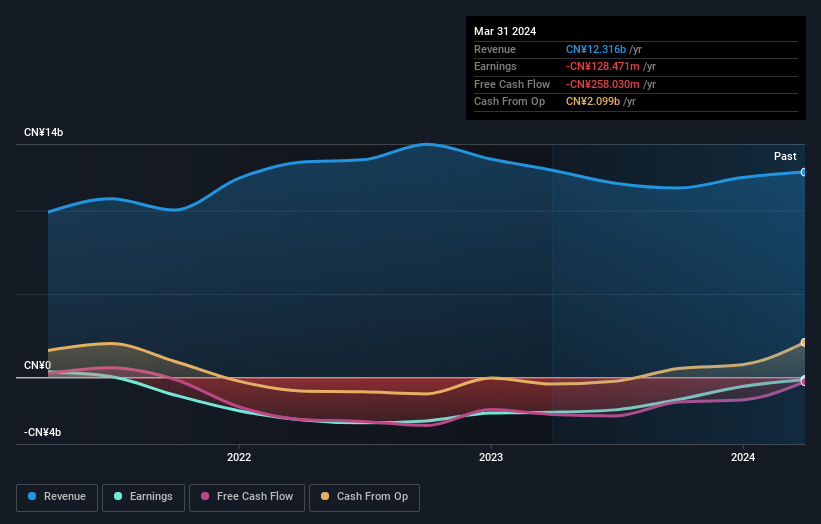Screen dimensions: 821x524
Task: Toggle the Revenue legend button
Action: [57, 497]
